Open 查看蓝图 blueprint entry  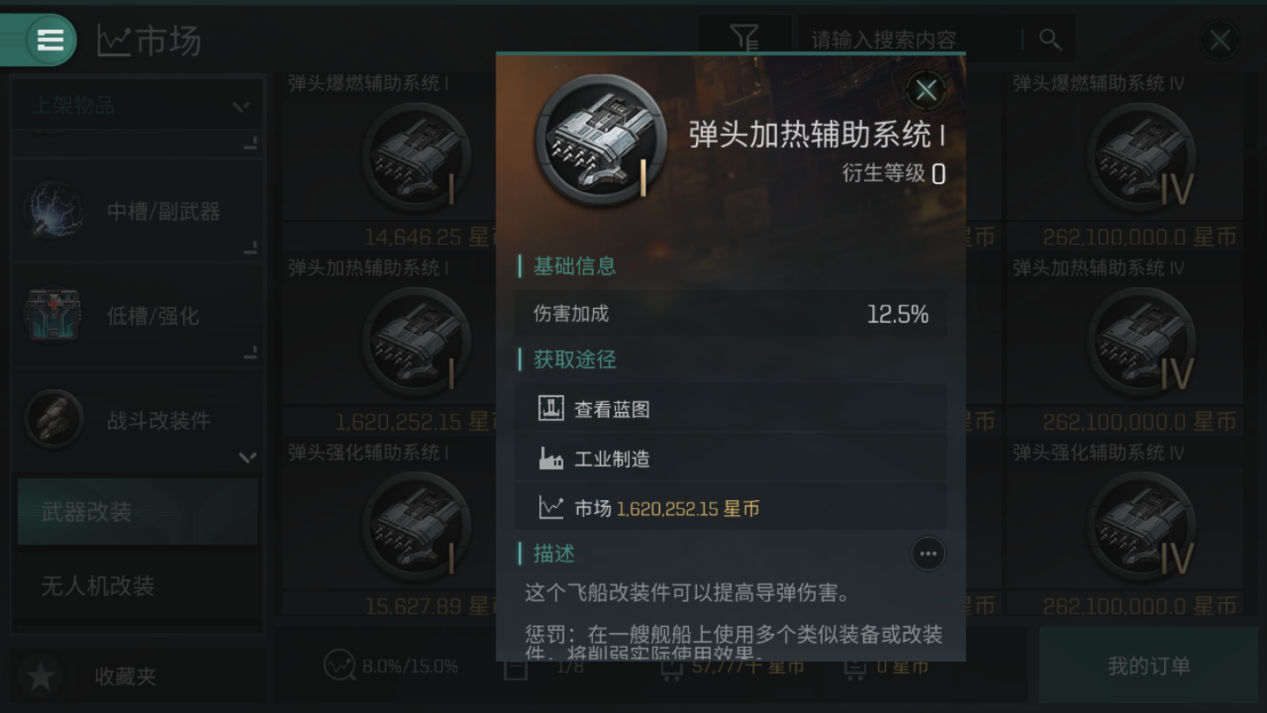tap(730, 409)
